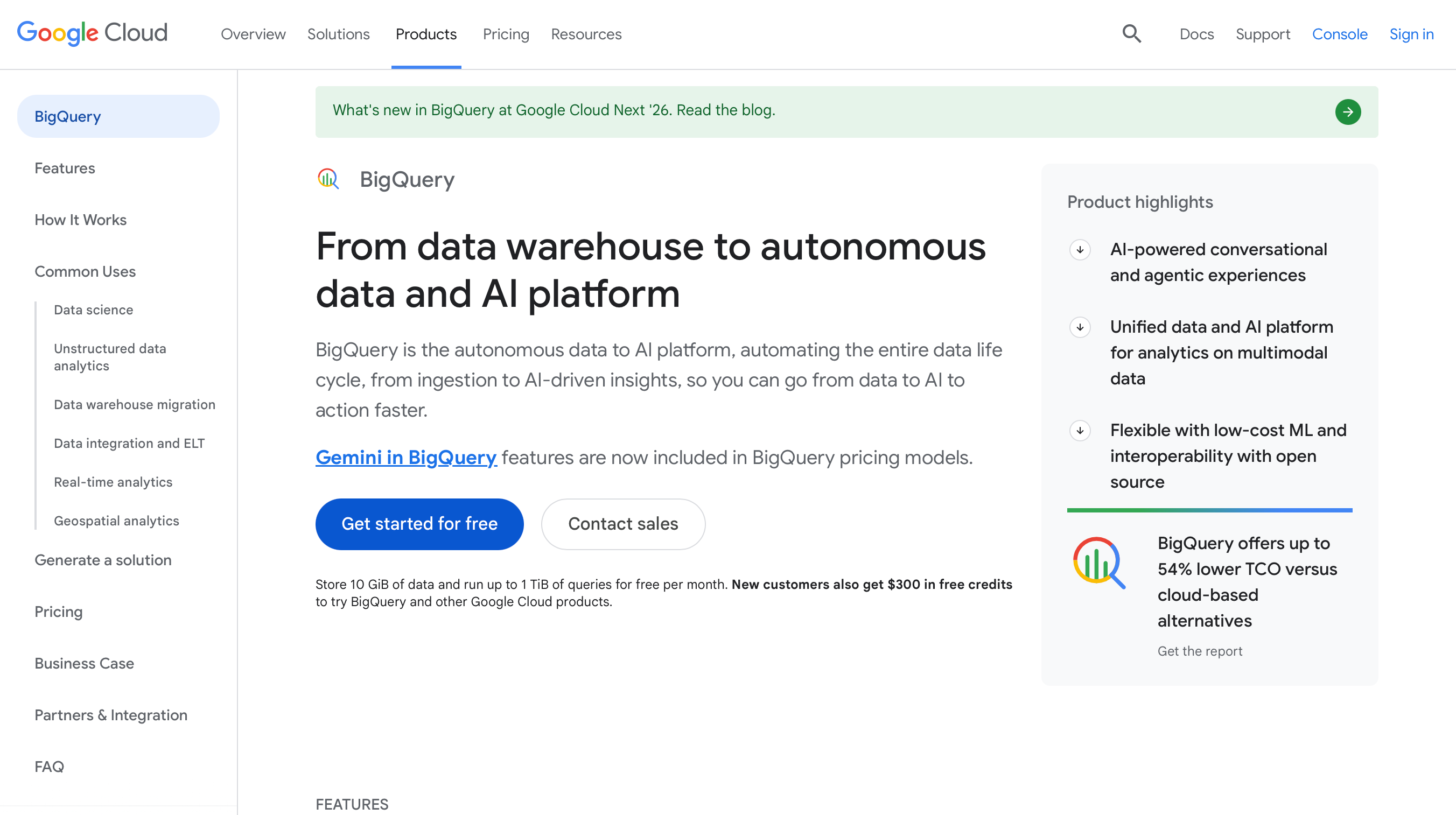
Task: Open the Console link
Action: pyautogui.click(x=1339, y=34)
